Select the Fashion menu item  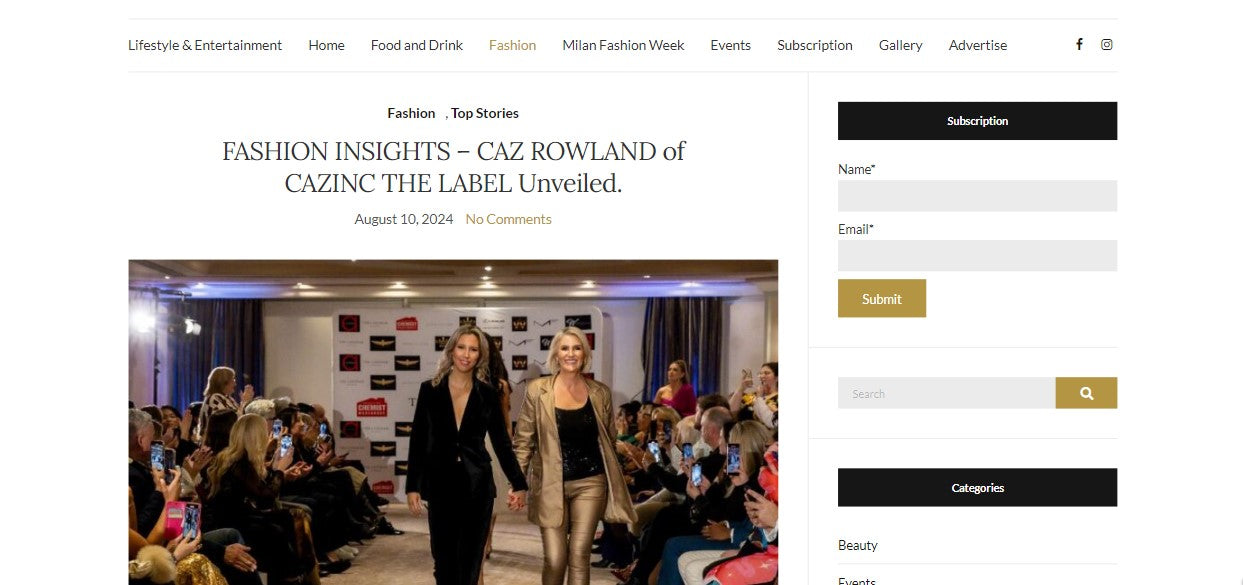(x=512, y=45)
